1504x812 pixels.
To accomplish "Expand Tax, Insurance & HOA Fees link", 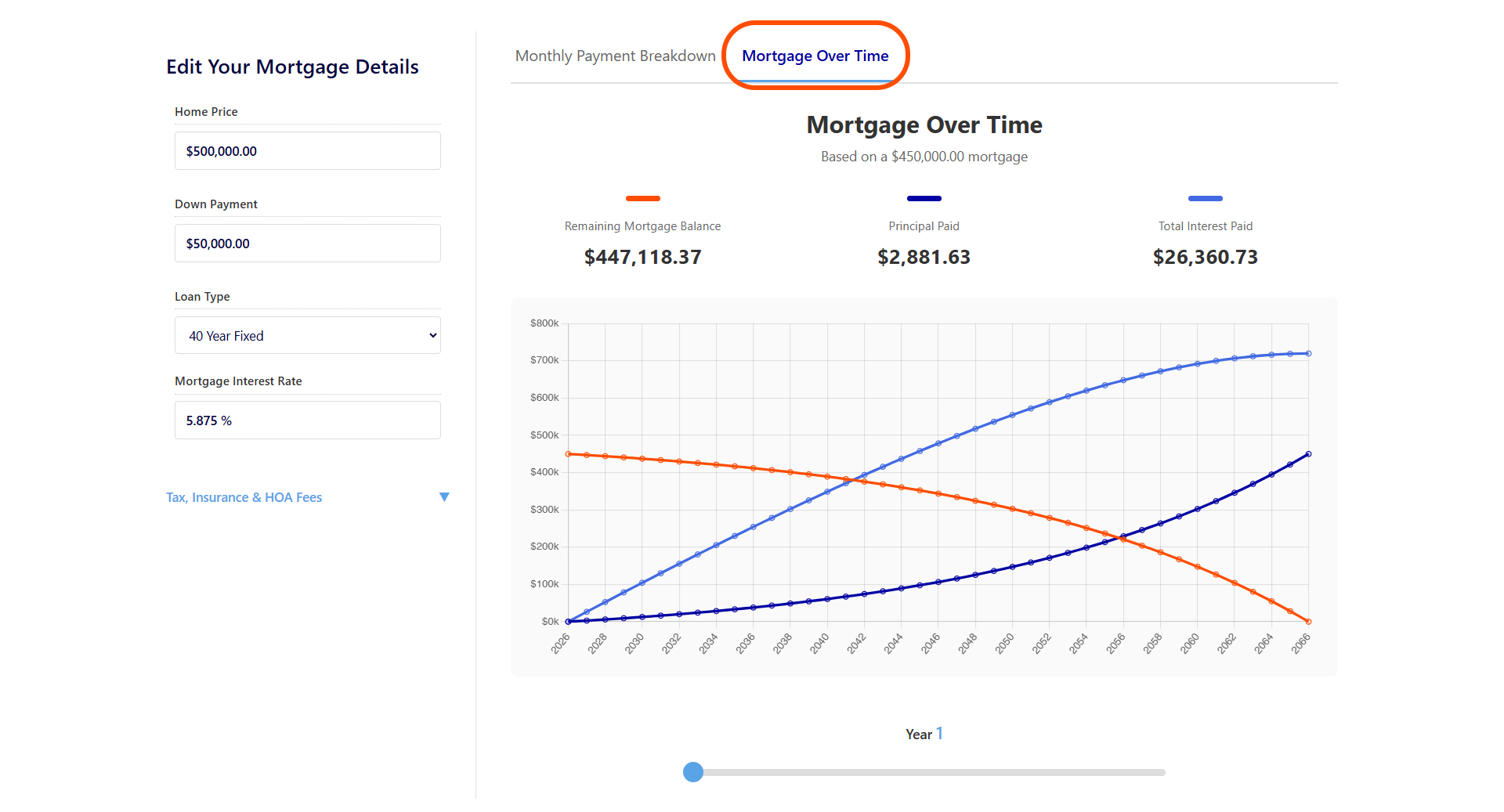I will [x=244, y=497].
